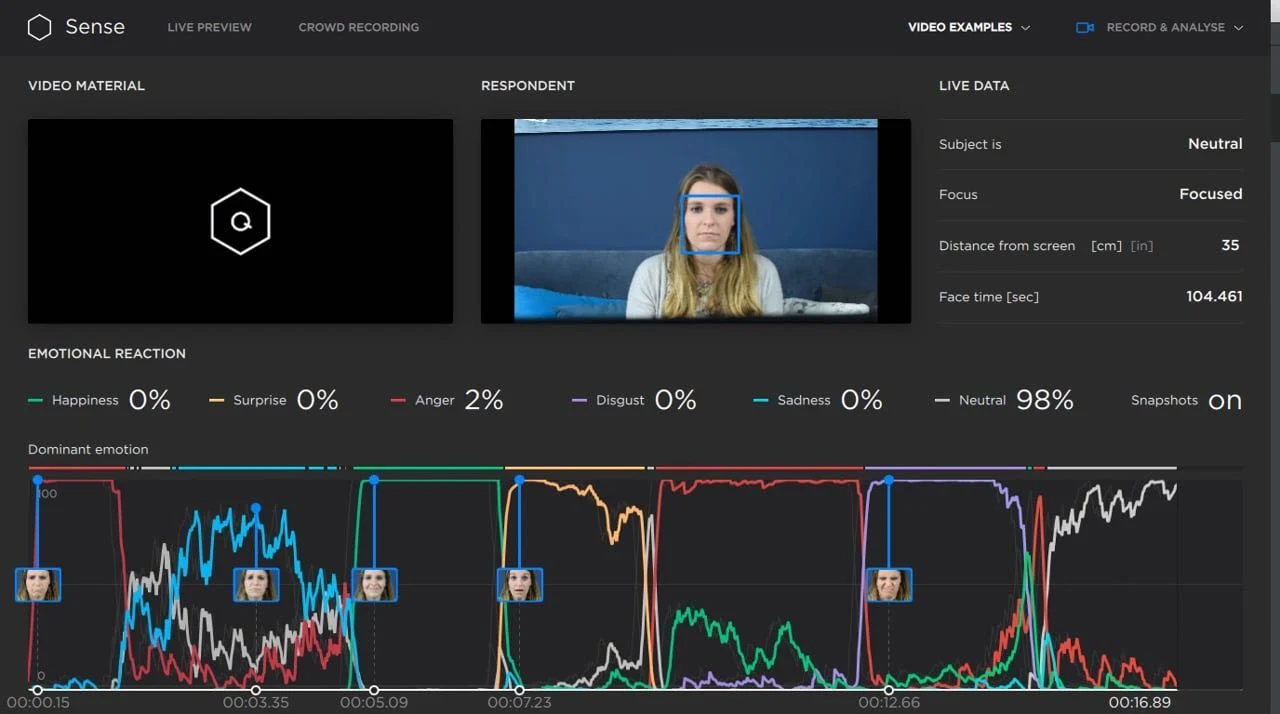This screenshot has width=1280, height=714.
Task: Select the snapshot thumbnail at 00:12.66
Action: coord(889,585)
